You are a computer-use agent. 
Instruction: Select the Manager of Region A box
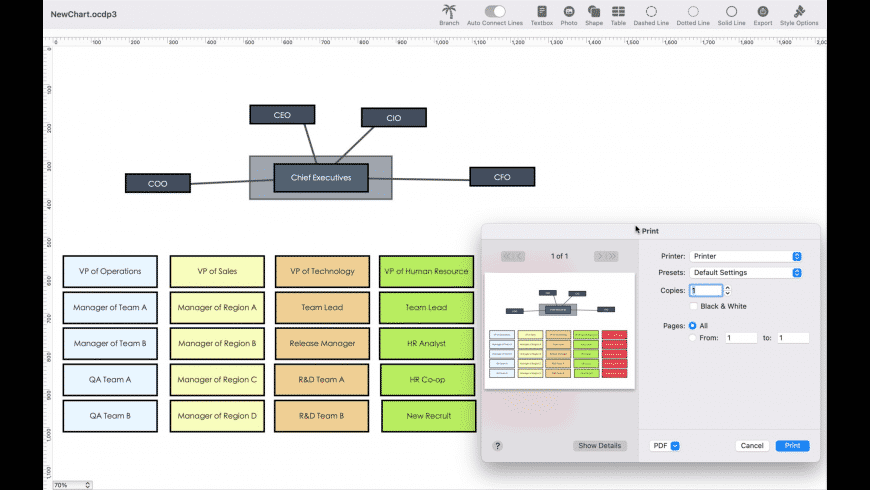coord(217,307)
